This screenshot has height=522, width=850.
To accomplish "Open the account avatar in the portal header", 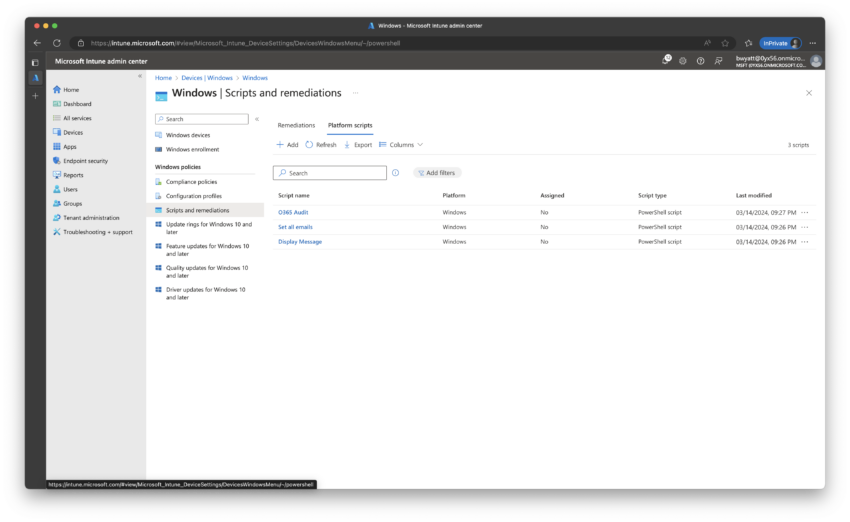I will click(816, 61).
